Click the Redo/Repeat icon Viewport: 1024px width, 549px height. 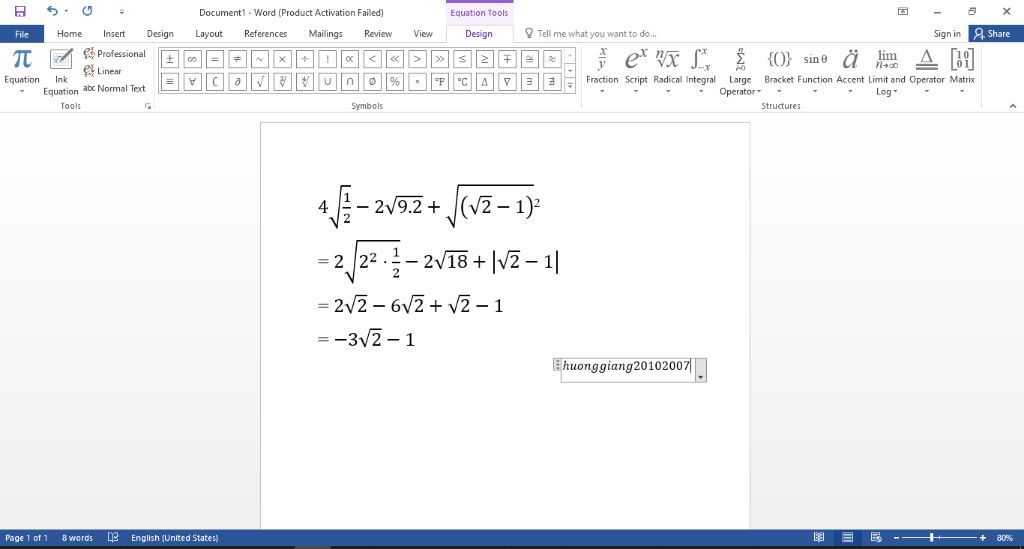click(x=87, y=11)
